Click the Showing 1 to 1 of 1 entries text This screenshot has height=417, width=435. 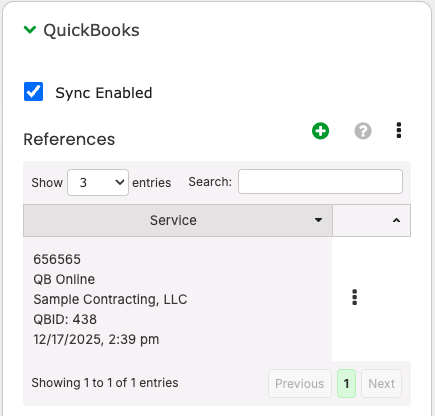[105, 383]
